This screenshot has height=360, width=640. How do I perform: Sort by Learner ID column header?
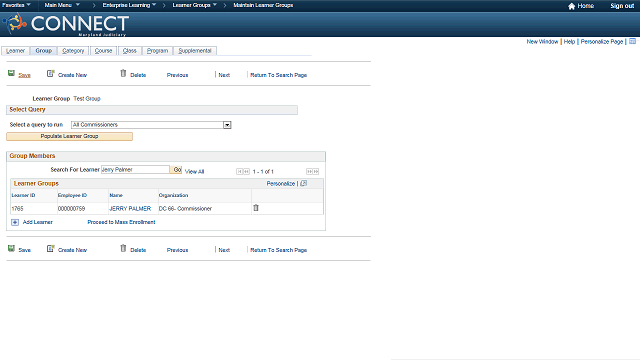[23, 196]
